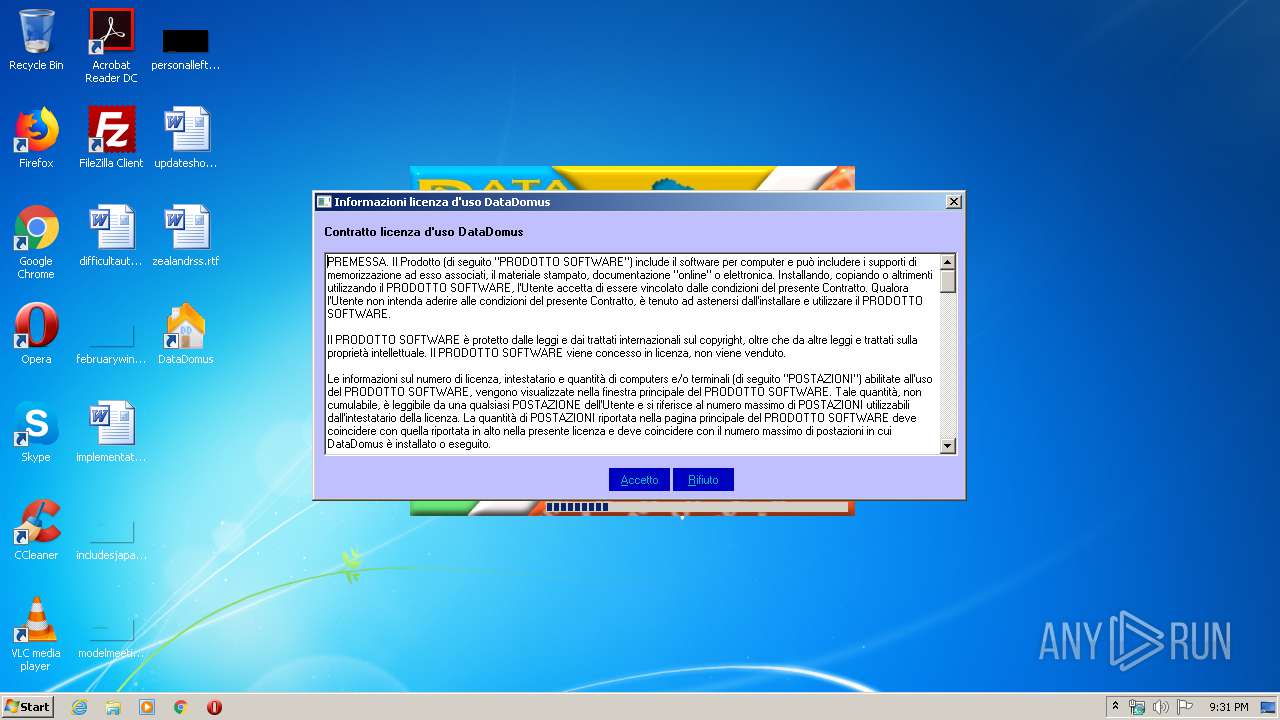Open Internet Explorer from the taskbar

(x=79, y=707)
